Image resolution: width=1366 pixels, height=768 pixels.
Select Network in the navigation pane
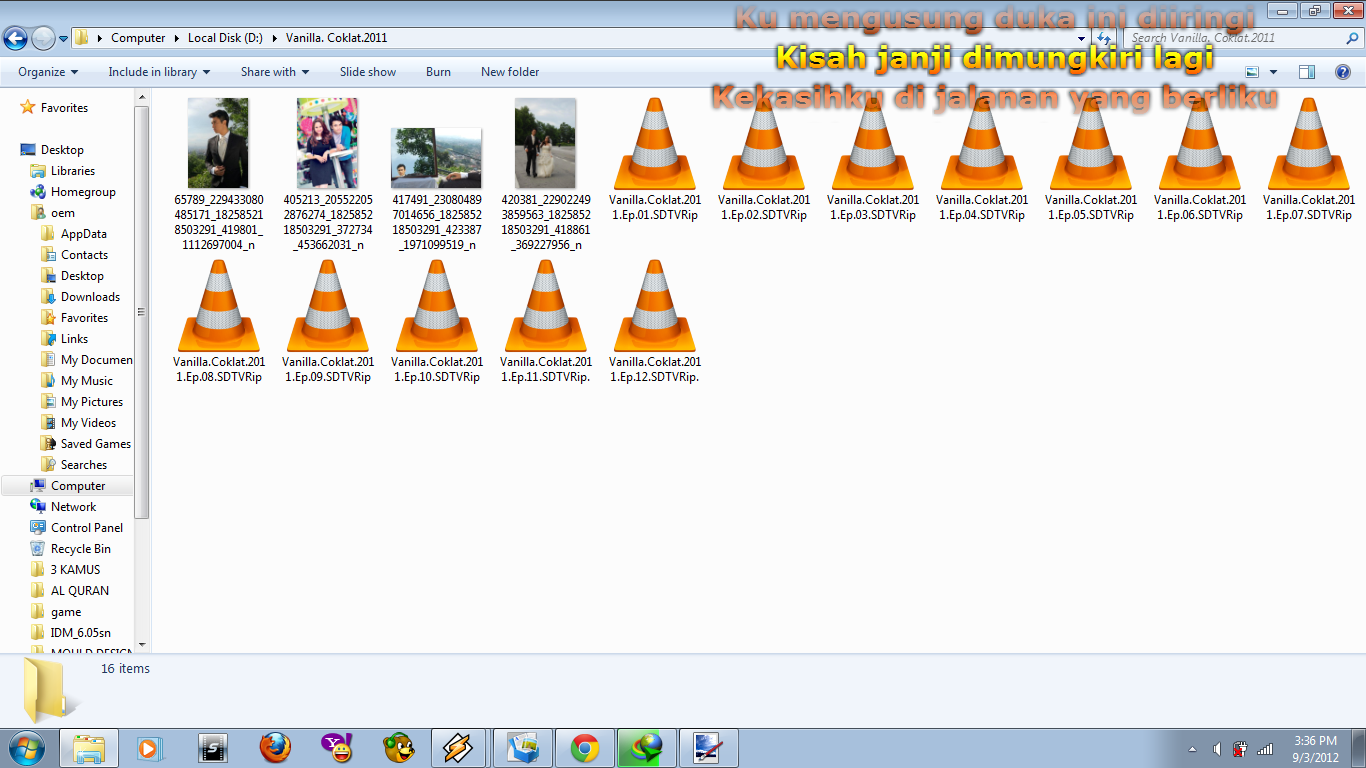click(74, 507)
